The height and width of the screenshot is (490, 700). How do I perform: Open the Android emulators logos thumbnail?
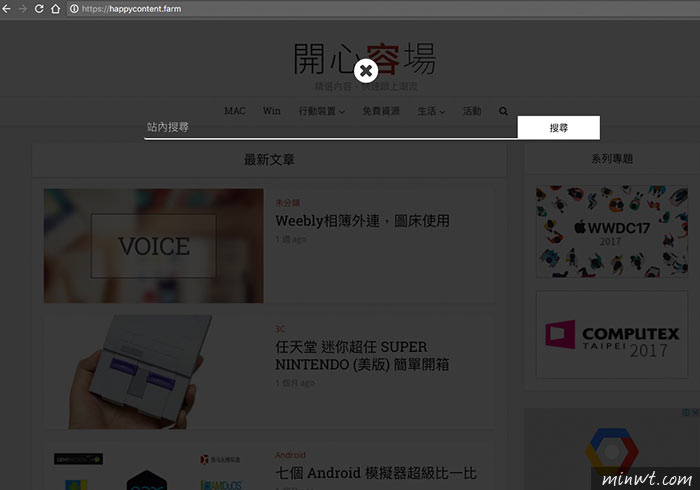tap(154, 466)
